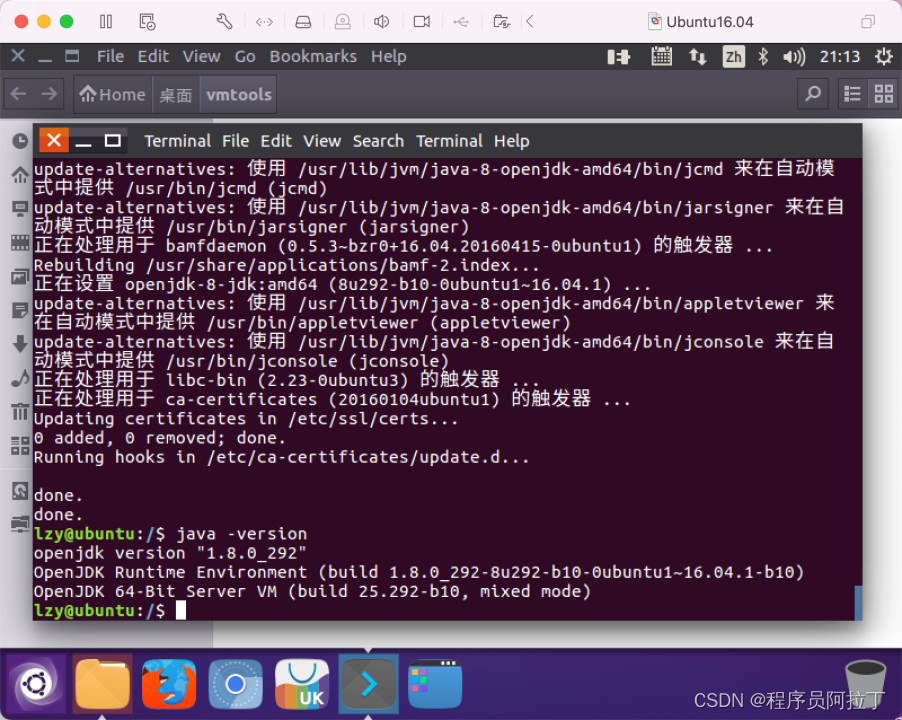Click the search magnifier in the file manager toolbar
The image size is (902, 720).
coord(812,93)
